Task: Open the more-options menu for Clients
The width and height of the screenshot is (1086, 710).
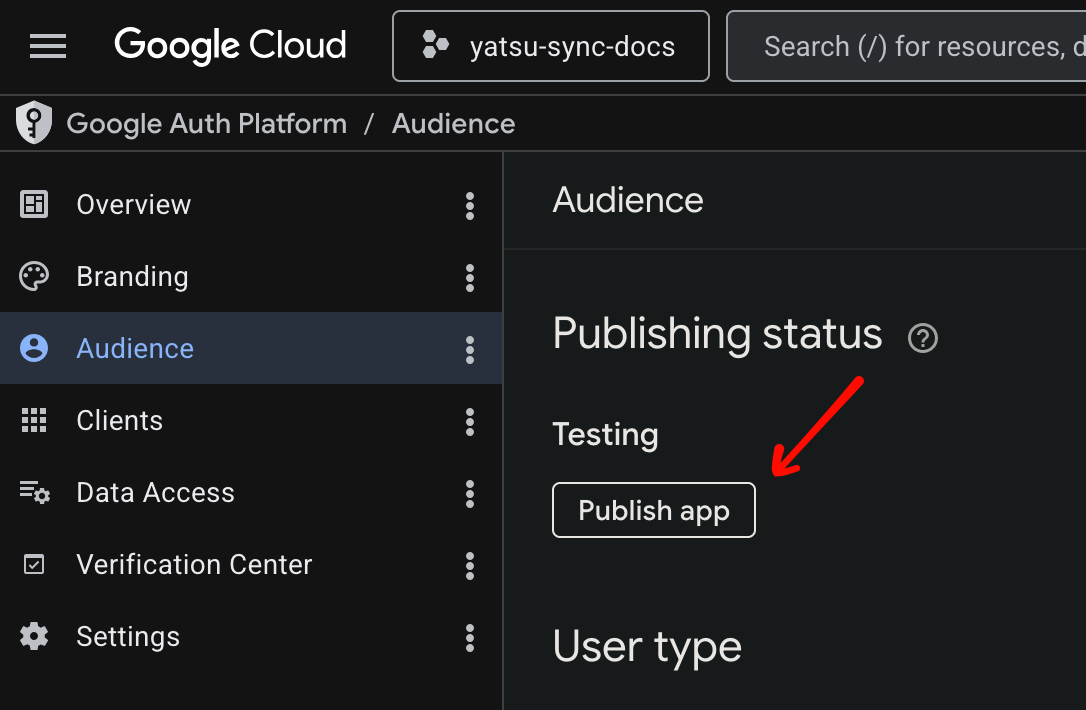Action: [470, 422]
